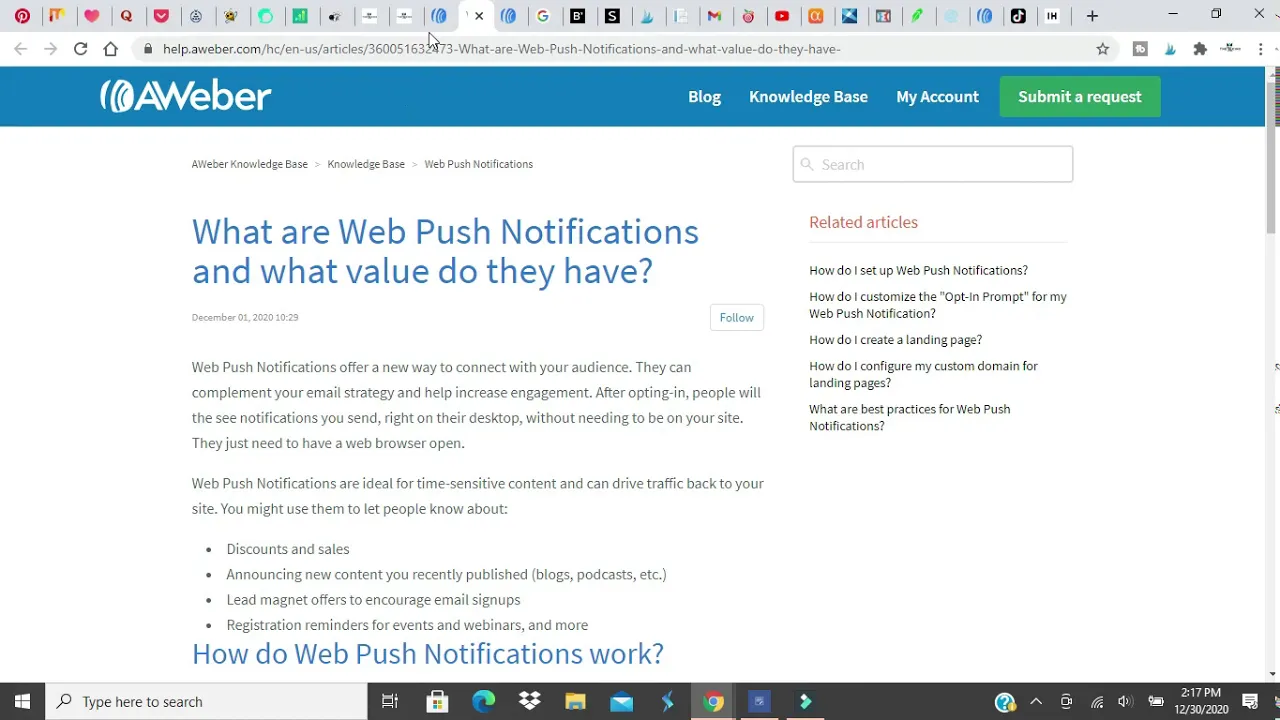Open Windows Action Center notifications
Viewport: 1280px width, 720px height.
click(1250, 701)
